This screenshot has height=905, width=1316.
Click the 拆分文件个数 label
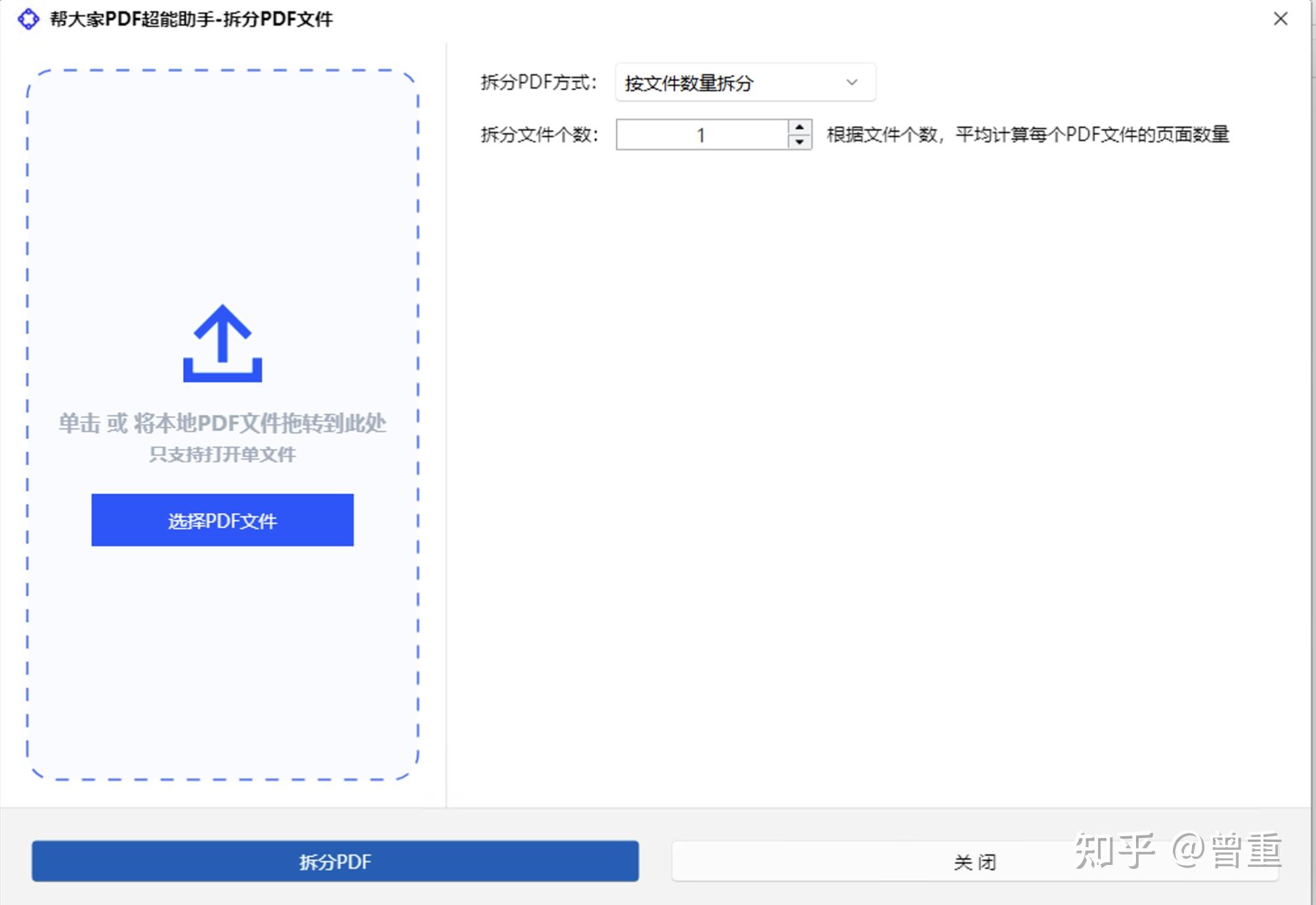click(539, 135)
